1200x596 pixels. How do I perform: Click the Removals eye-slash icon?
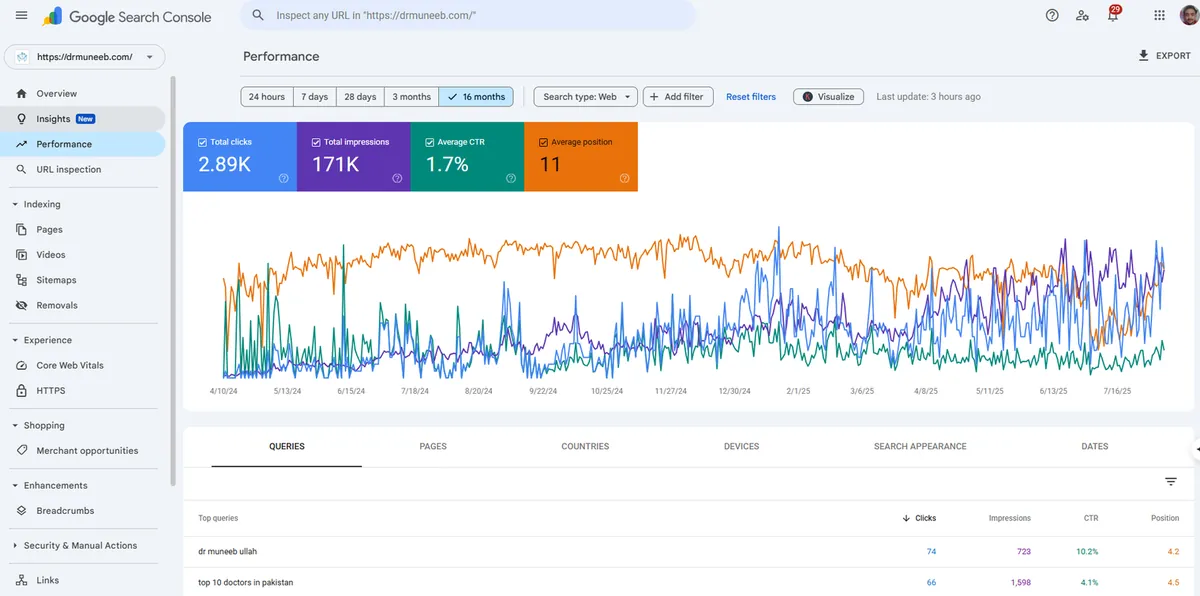coord(21,305)
